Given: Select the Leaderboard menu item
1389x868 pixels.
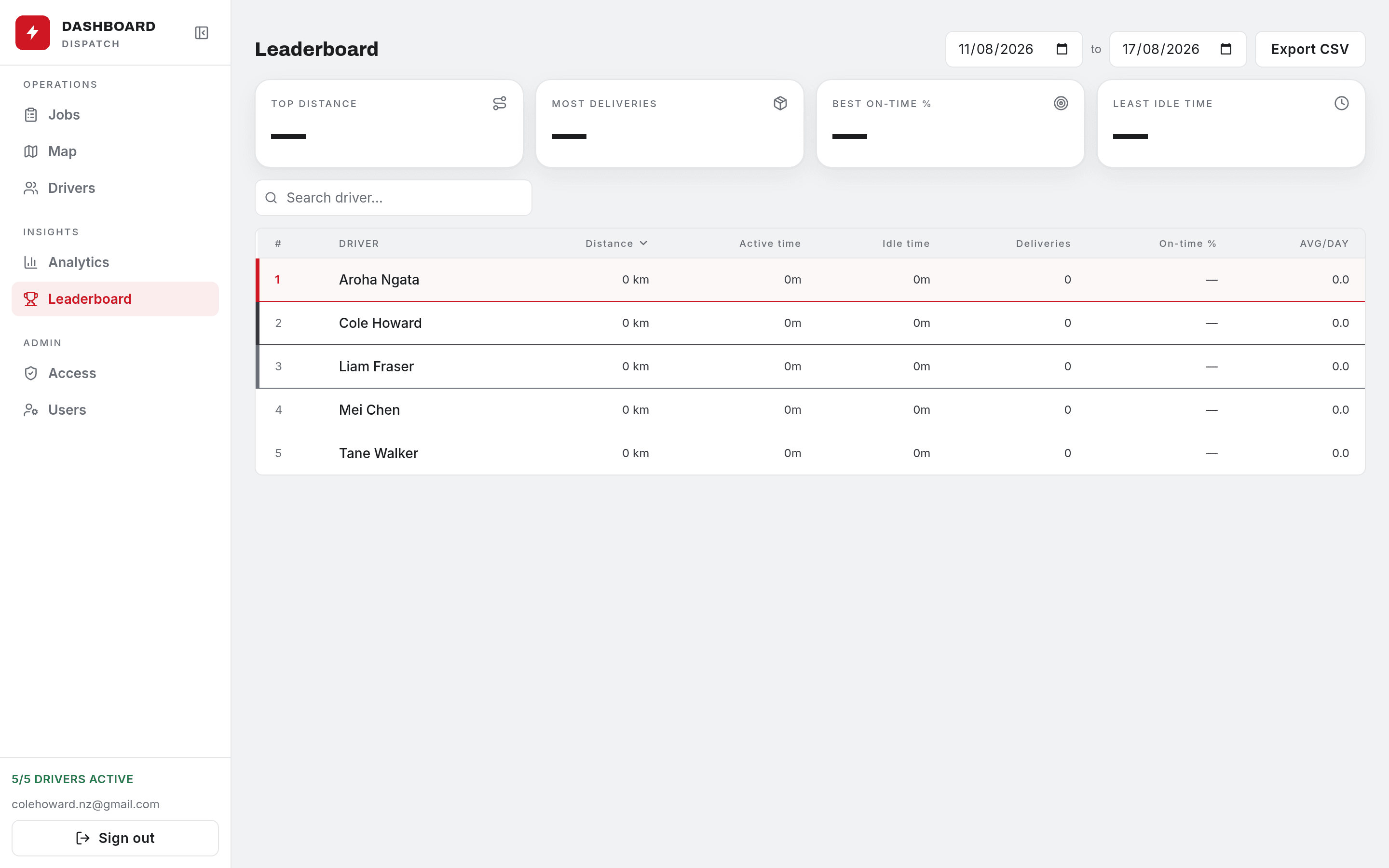Looking at the screenshot, I should point(115,299).
